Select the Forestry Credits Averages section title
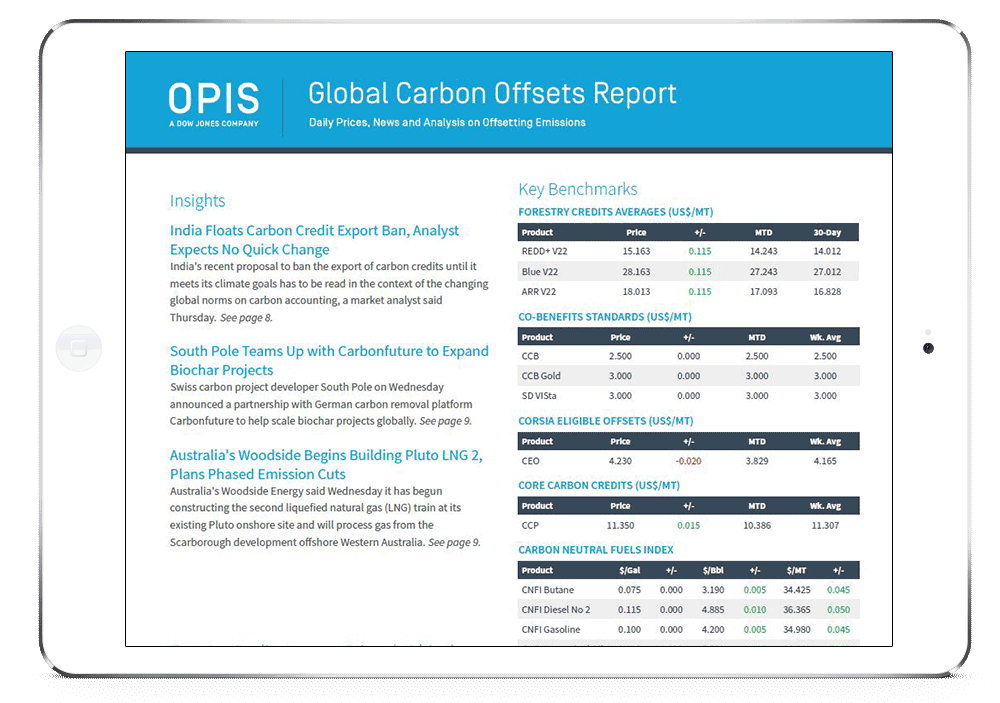1000x703 pixels. pos(615,212)
